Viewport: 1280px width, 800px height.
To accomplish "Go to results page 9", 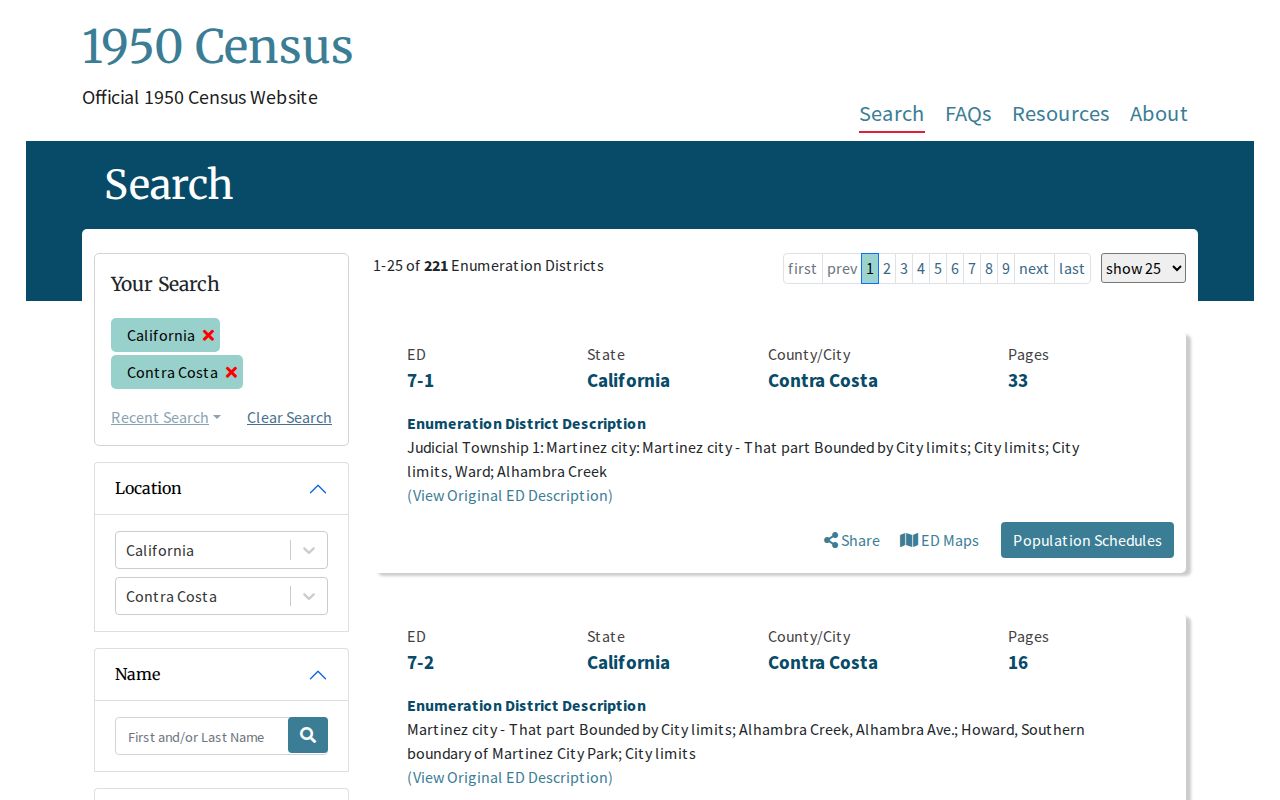I will (1006, 268).
